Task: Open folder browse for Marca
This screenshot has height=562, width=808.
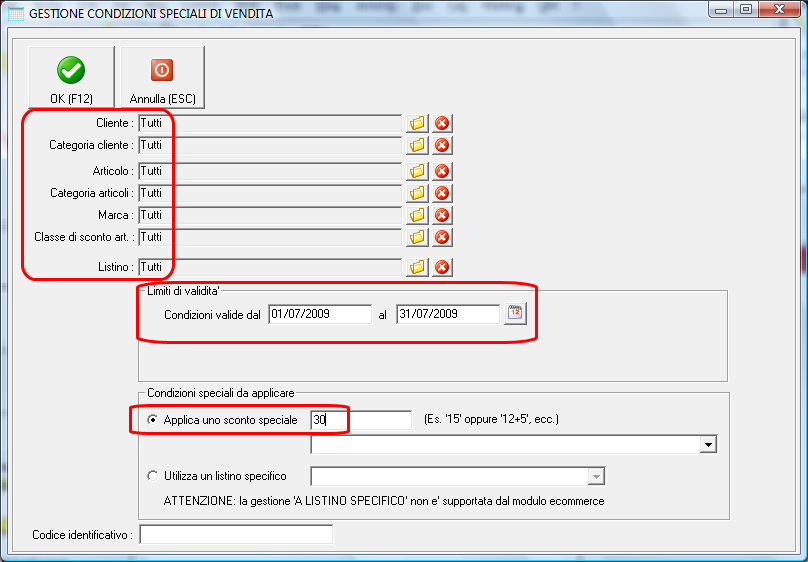Action: tap(417, 215)
